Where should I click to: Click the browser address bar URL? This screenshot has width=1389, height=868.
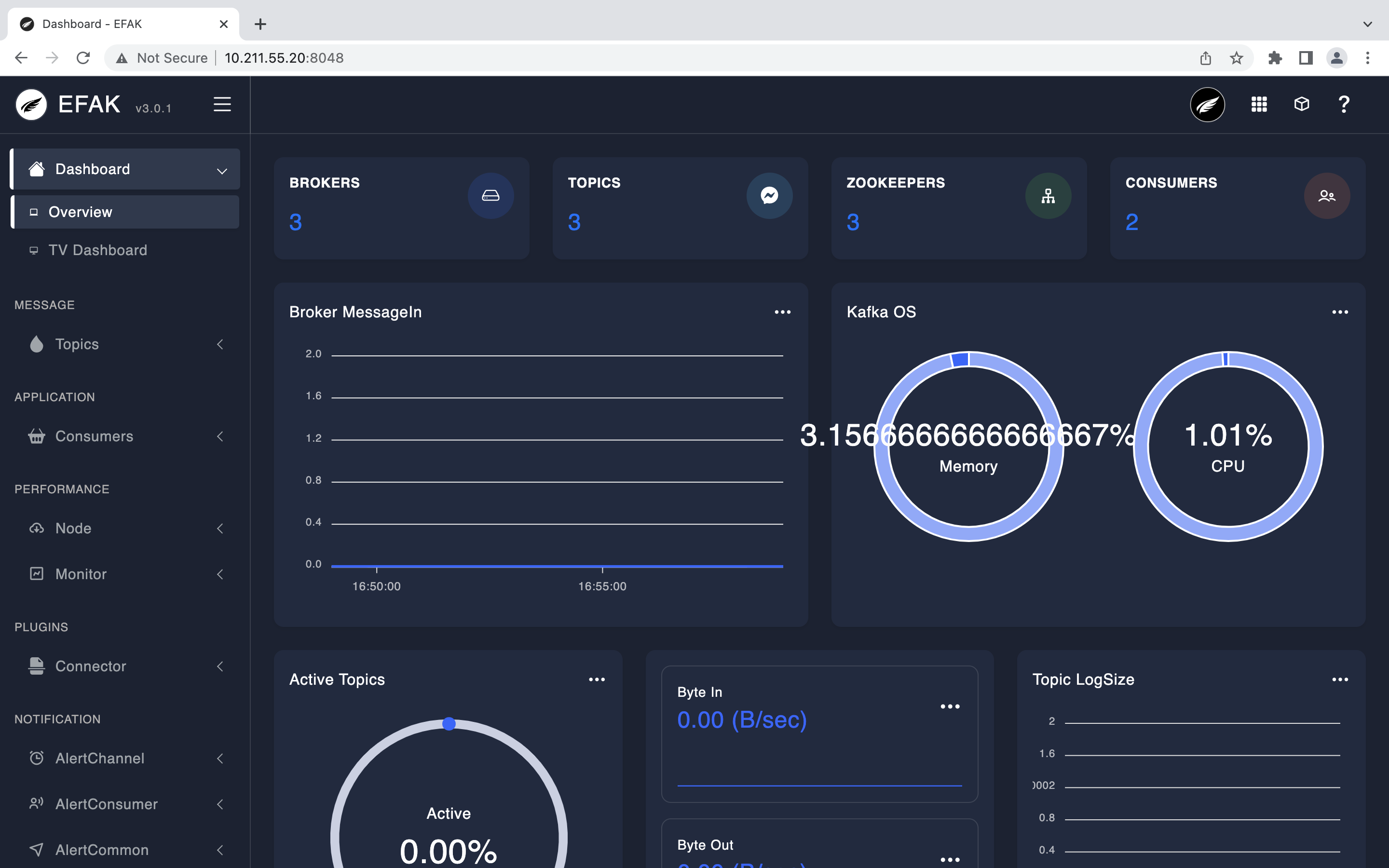click(284, 58)
